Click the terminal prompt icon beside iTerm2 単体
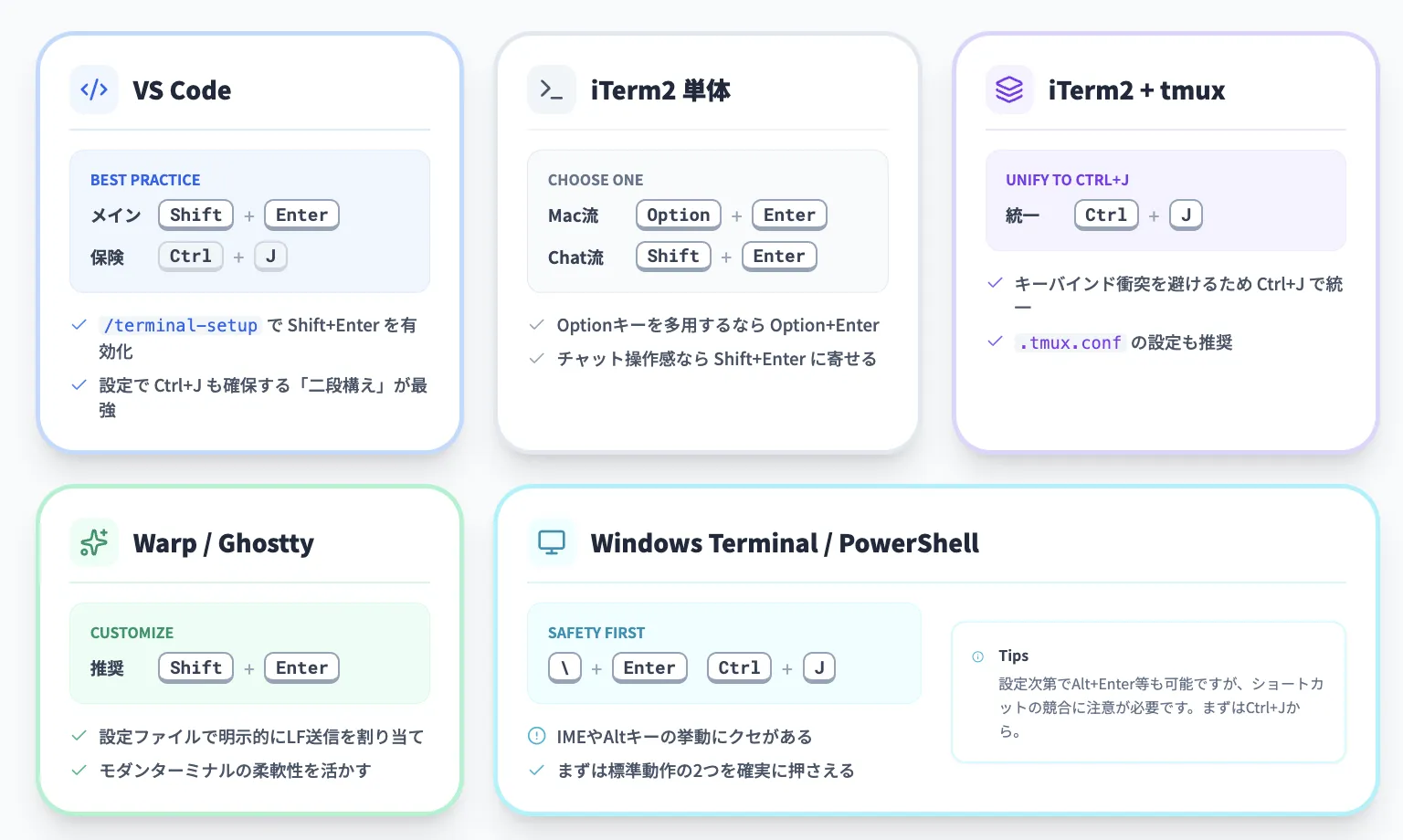Viewport: 1403px width, 840px height. [552, 89]
